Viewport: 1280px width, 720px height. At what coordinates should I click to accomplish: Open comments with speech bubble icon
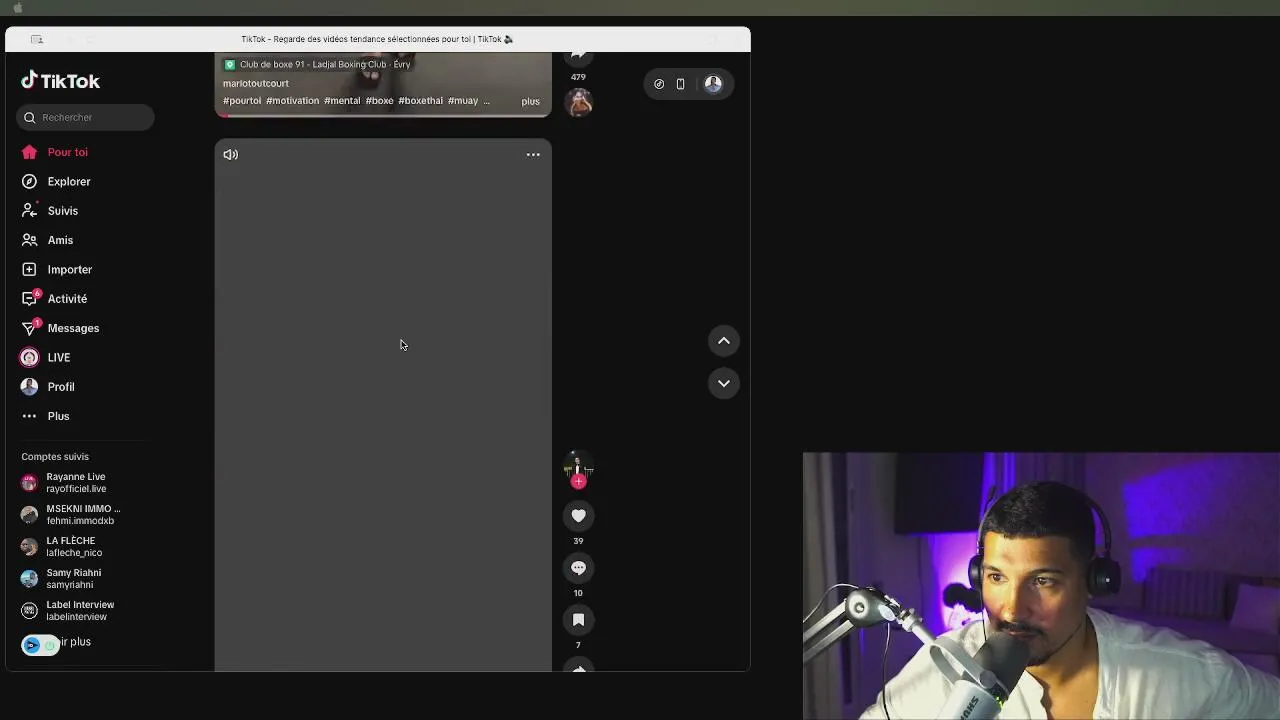click(x=578, y=568)
